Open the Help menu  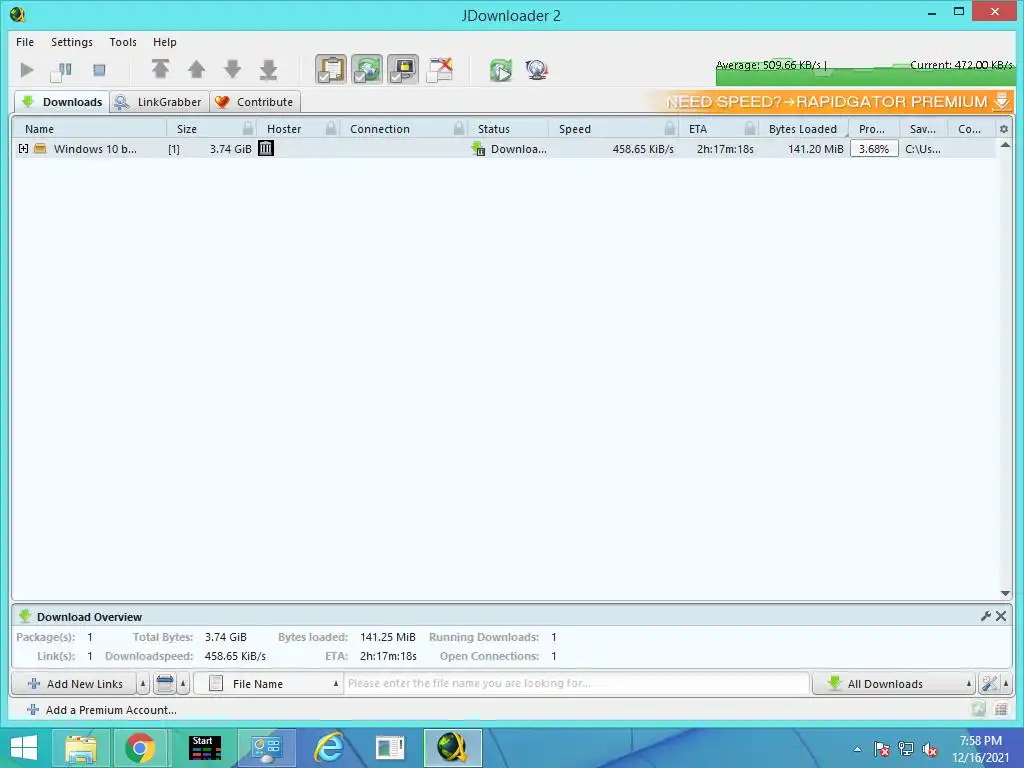(x=165, y=42)
